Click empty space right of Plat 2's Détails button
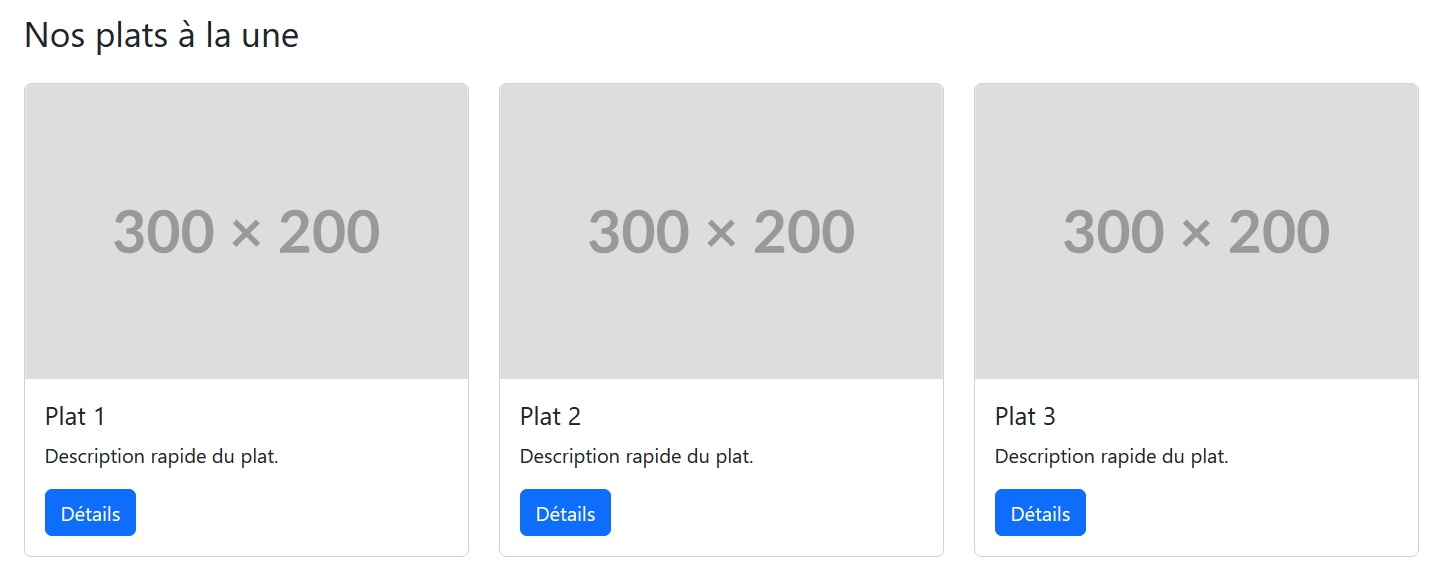The image size is (1443, 575). tap(775, 513)
